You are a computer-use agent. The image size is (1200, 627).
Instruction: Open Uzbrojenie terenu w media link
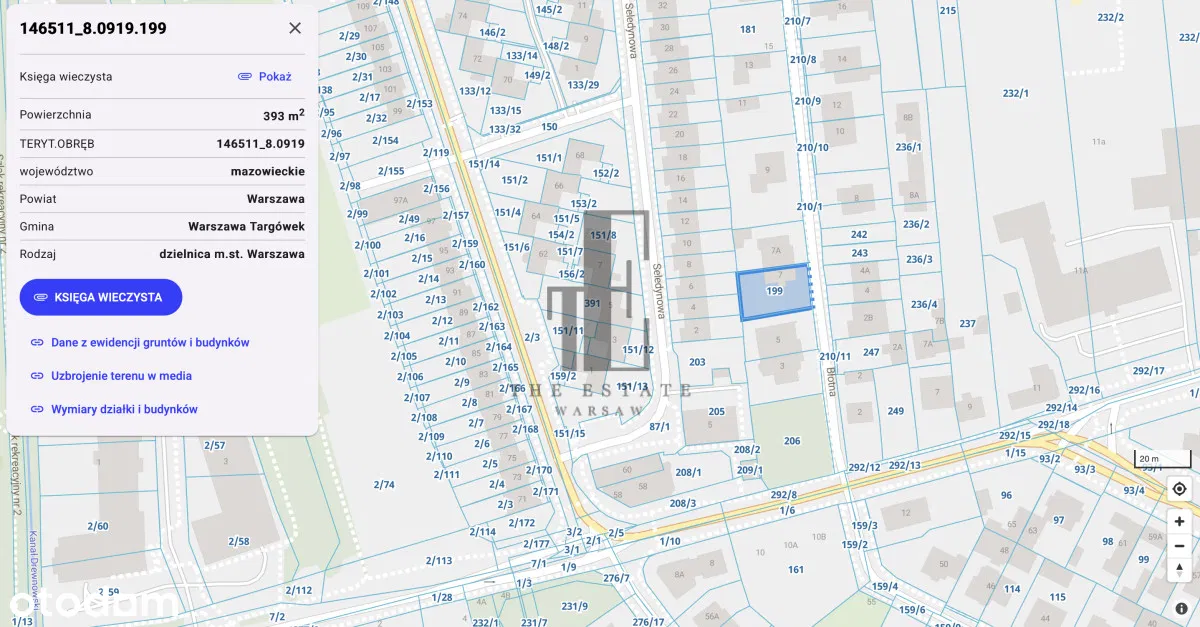pos(121,376)
